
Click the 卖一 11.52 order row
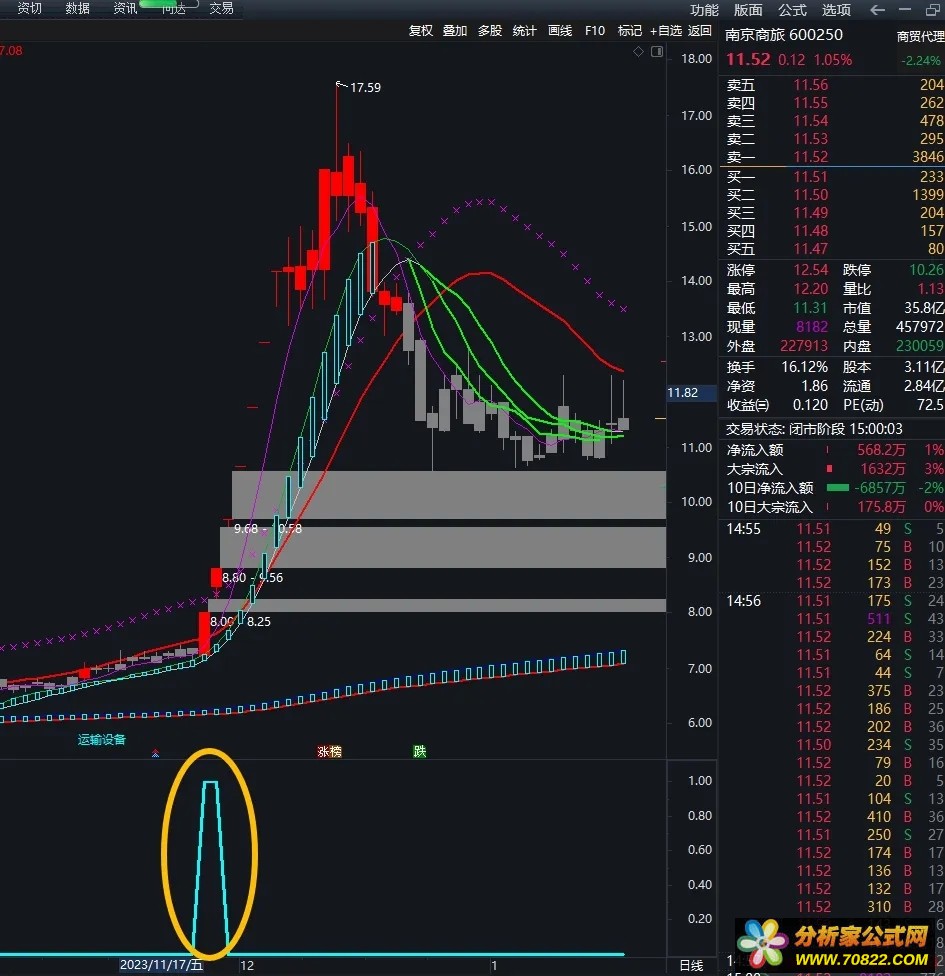click(835, 157)
